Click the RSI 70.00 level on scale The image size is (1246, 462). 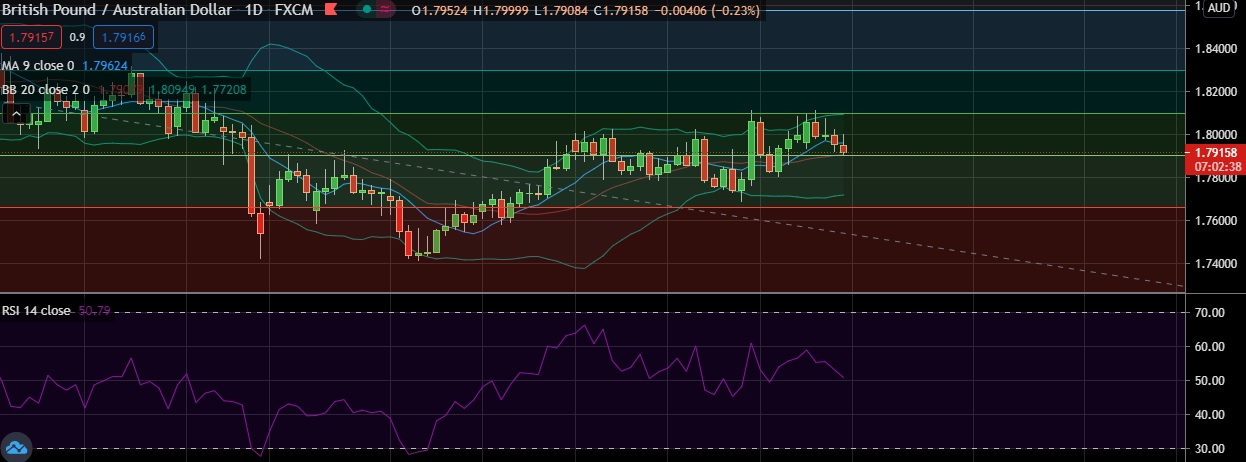coord(1211,313)
